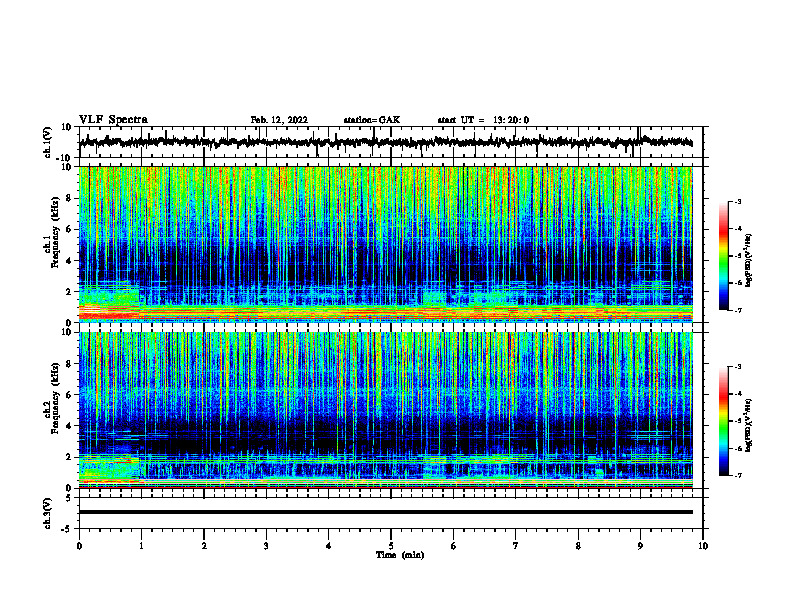Click the "8" kHz tick on ch.1 spectrogram
792x612 pixels.
[x=70, y=198]
